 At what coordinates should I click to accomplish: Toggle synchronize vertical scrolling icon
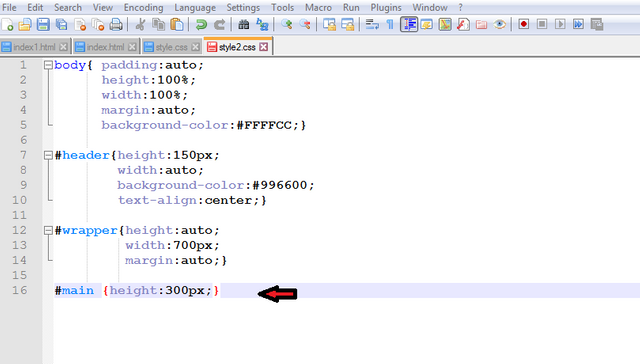tap(329, 24)
